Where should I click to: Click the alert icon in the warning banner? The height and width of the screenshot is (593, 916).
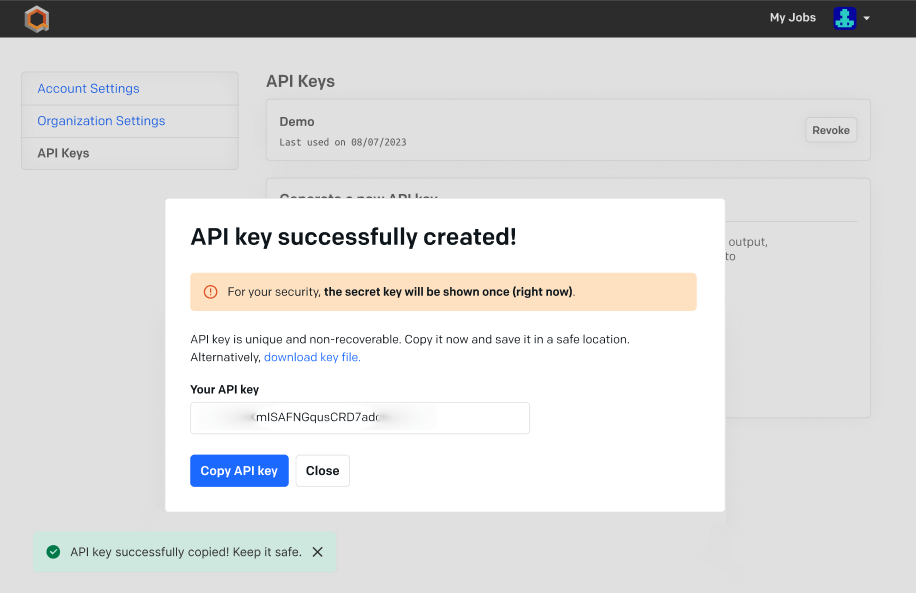point(211,291)
